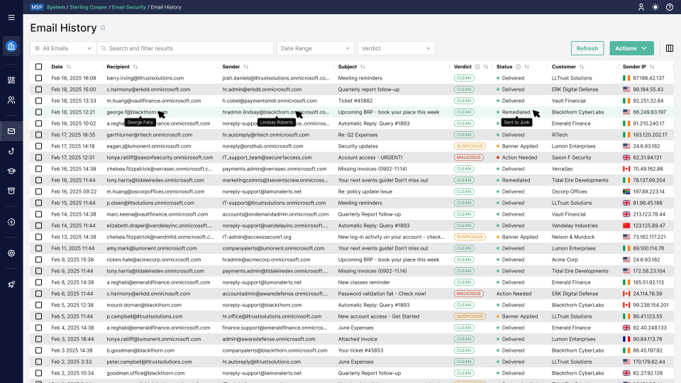
Task: Click the MALICIOUS badge for tonya.ratliff@saxonfsecurity
Action: [469, 157]
